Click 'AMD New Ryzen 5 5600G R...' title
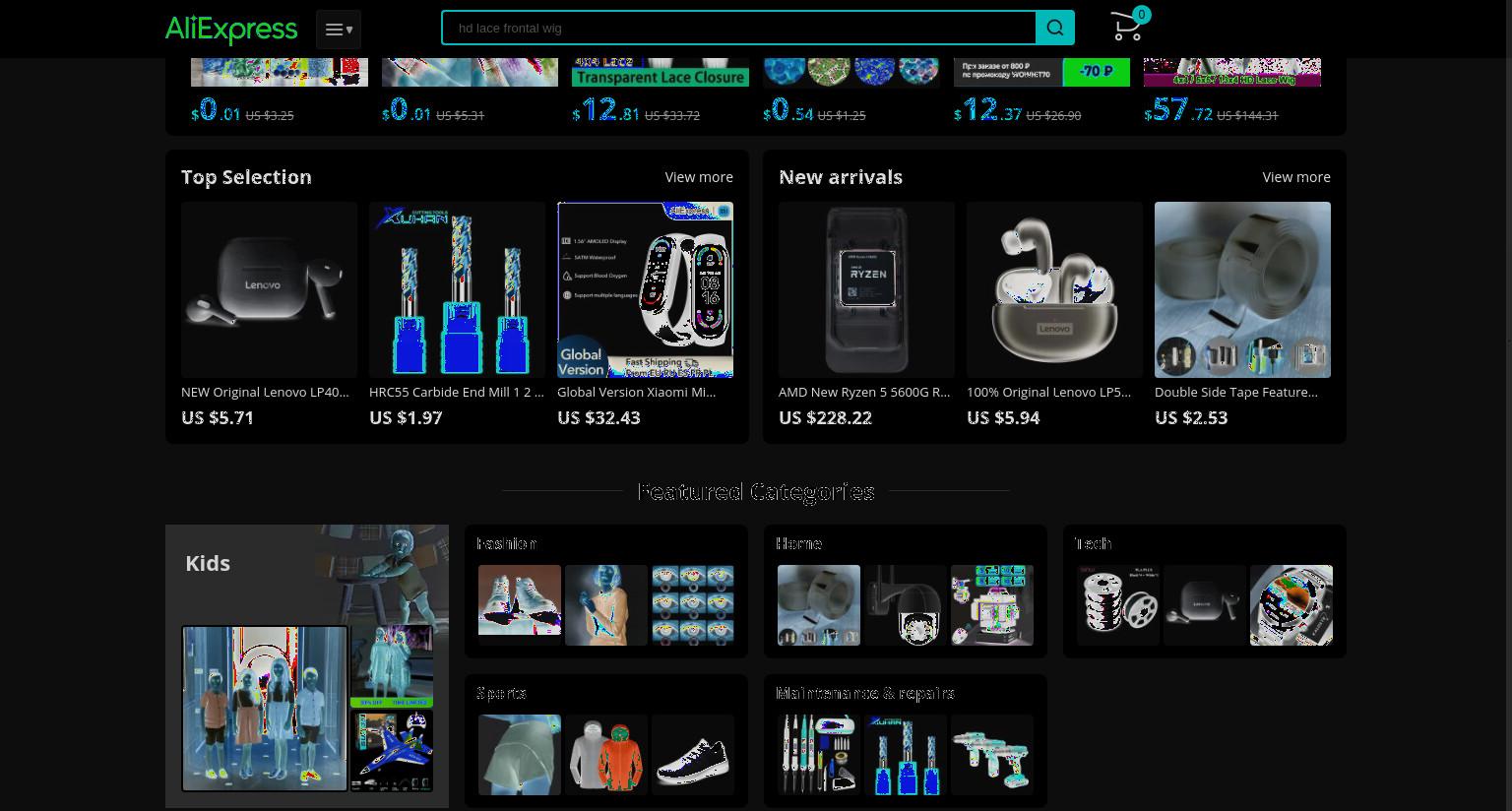1512x811 pixels. pyautogui.click(x=864, y=392)
